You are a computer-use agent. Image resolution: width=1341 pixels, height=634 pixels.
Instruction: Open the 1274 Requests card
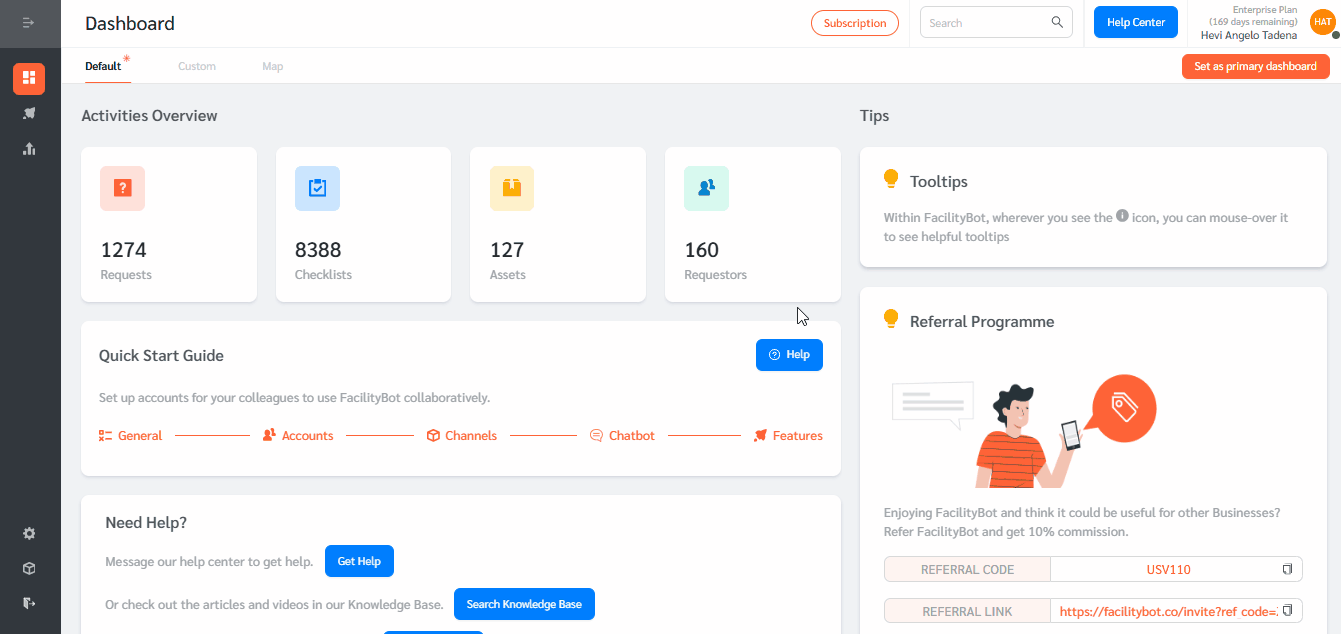click(x=169, y=225)
